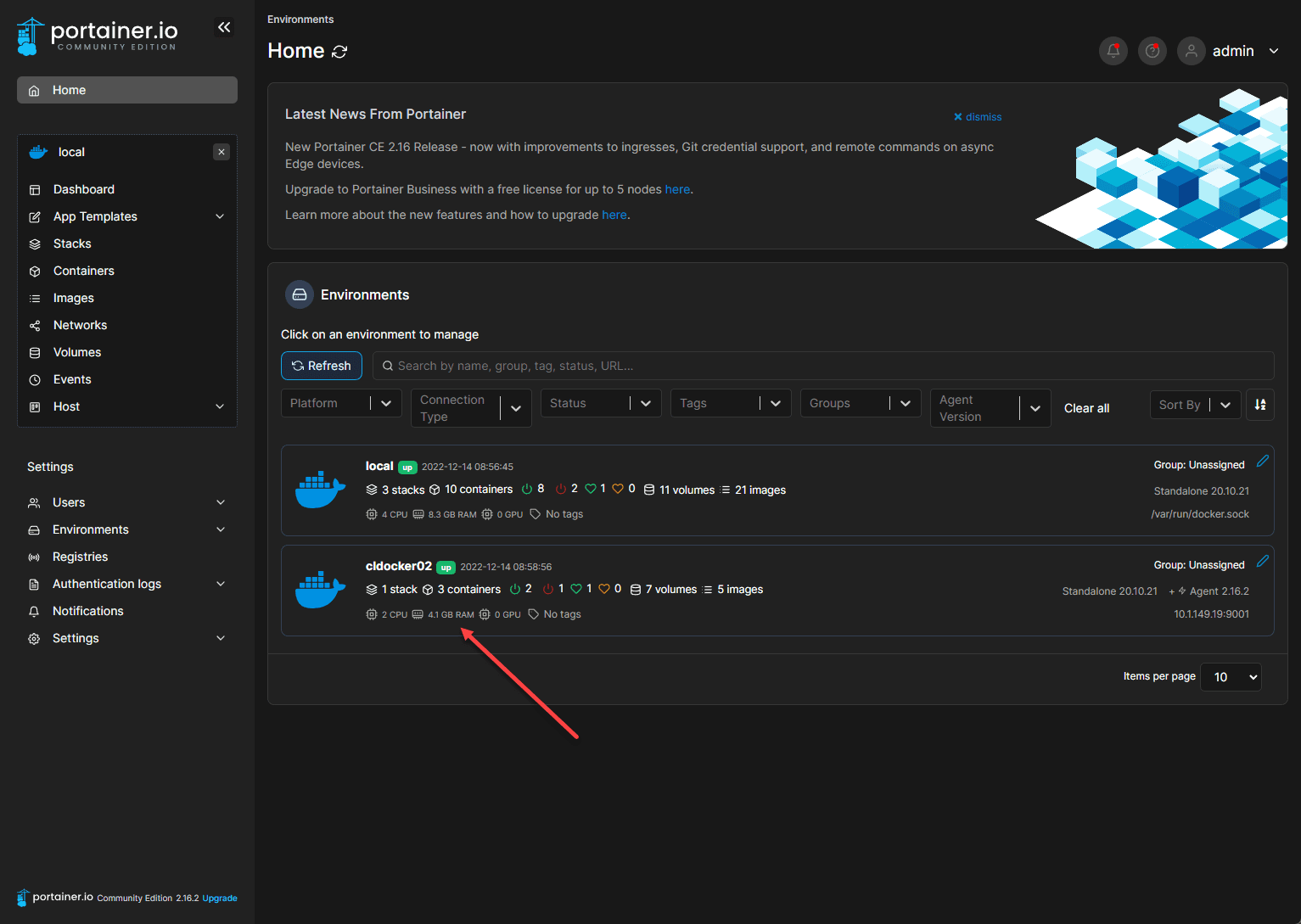
Task: Click the Environments panel header icon
Action: pyautogui.click(x=300, y=294)
